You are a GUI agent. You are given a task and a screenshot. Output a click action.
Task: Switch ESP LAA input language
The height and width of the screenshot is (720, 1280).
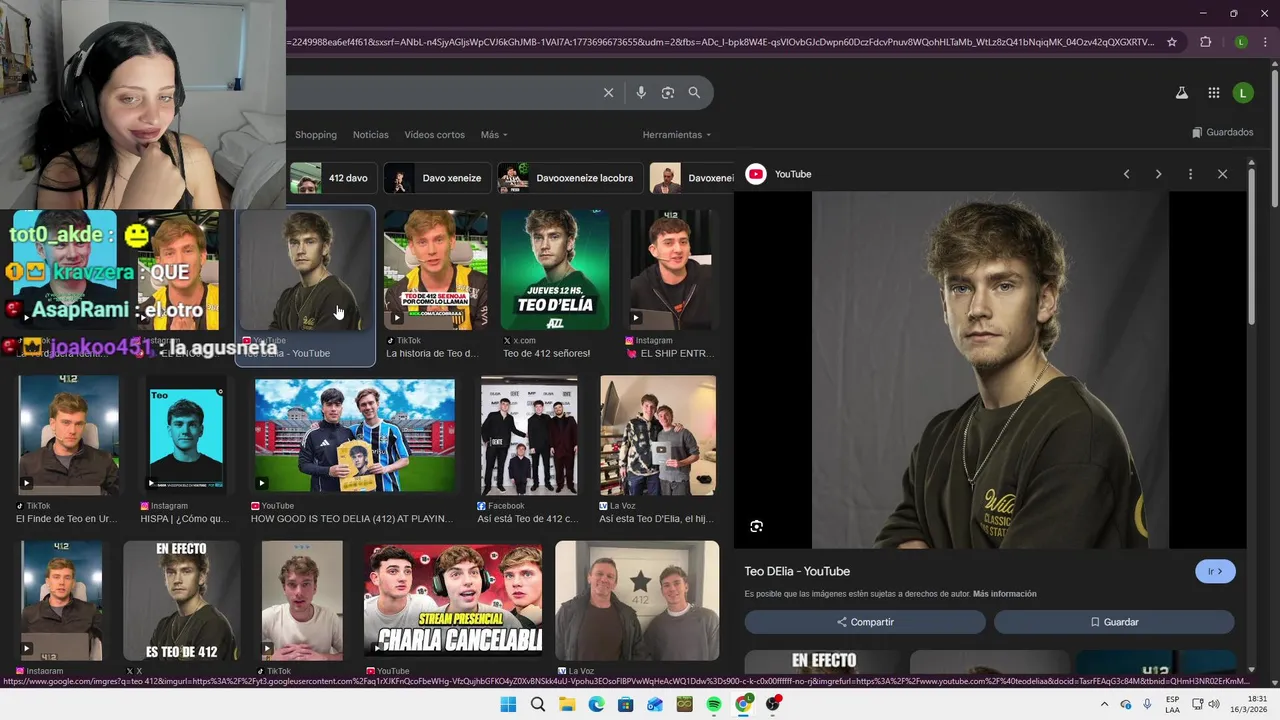(1172, 704)
